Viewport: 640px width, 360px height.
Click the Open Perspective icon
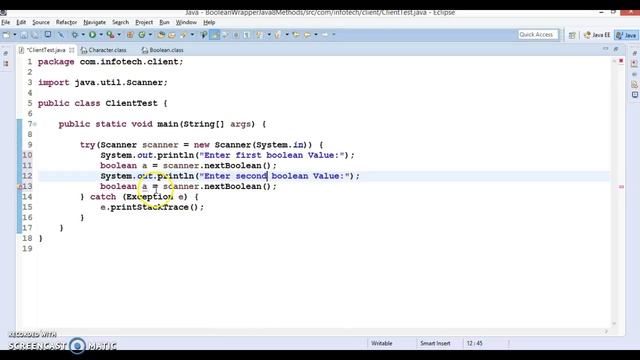click(x=572, y=36)
